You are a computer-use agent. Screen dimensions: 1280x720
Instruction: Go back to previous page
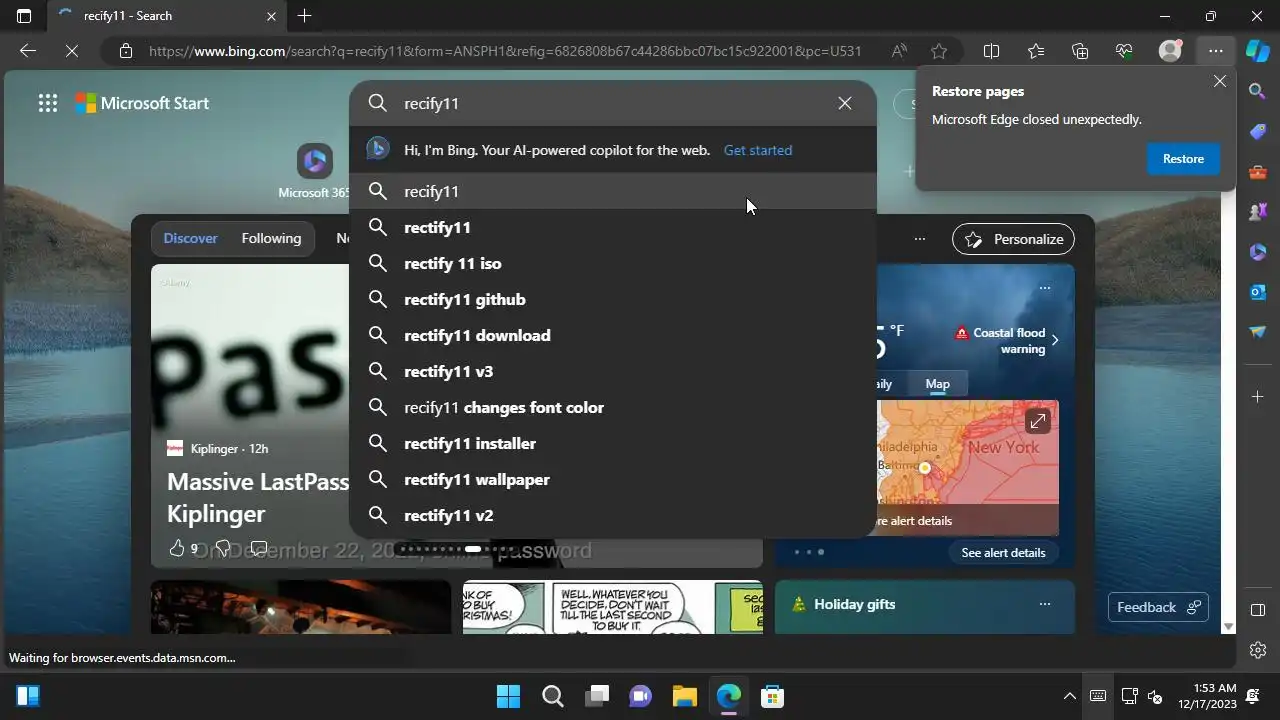[x=28, y=51]
